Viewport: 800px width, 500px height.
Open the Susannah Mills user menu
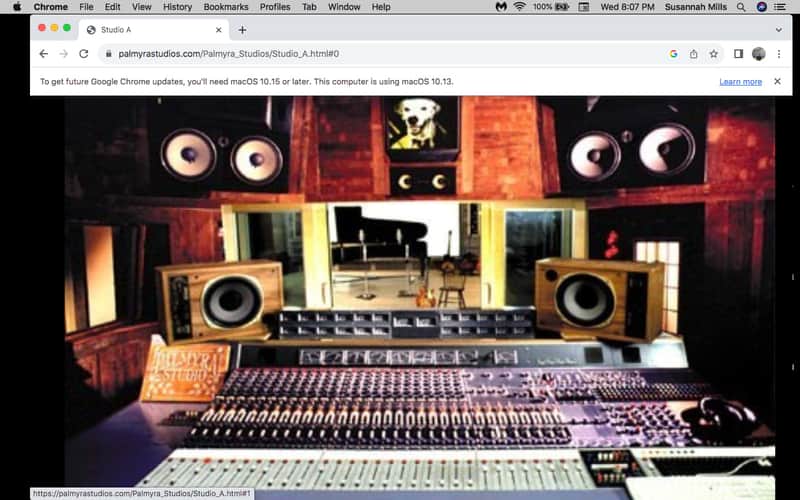click(695, 7)
